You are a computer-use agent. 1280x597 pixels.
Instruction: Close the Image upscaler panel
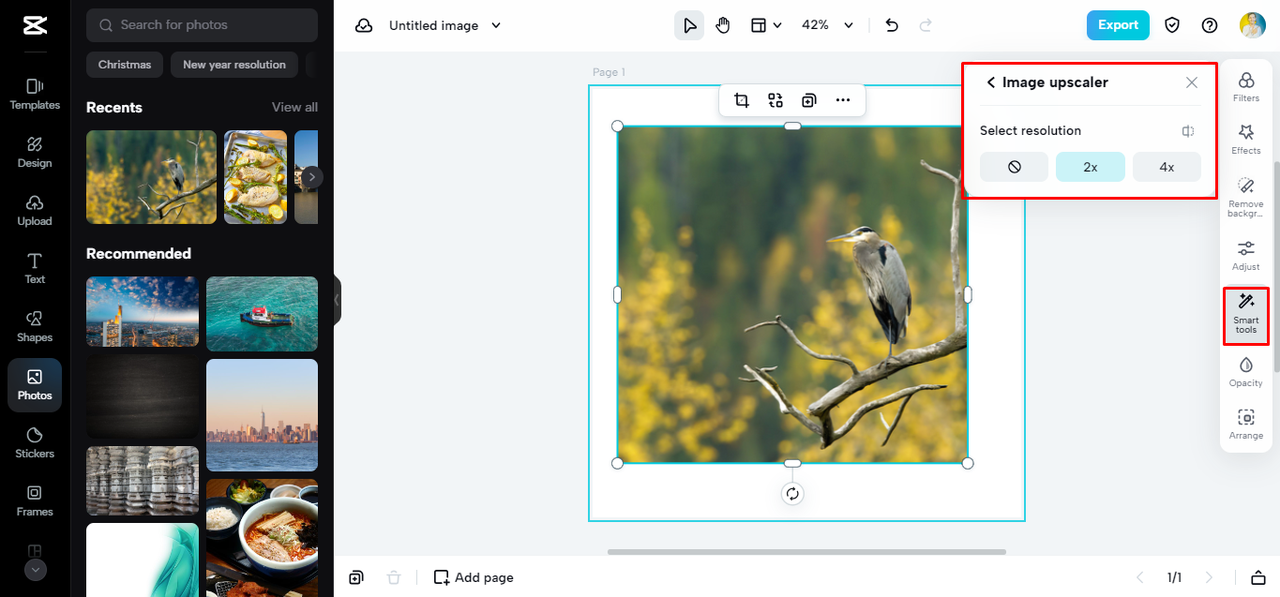tap(1192, 83)
